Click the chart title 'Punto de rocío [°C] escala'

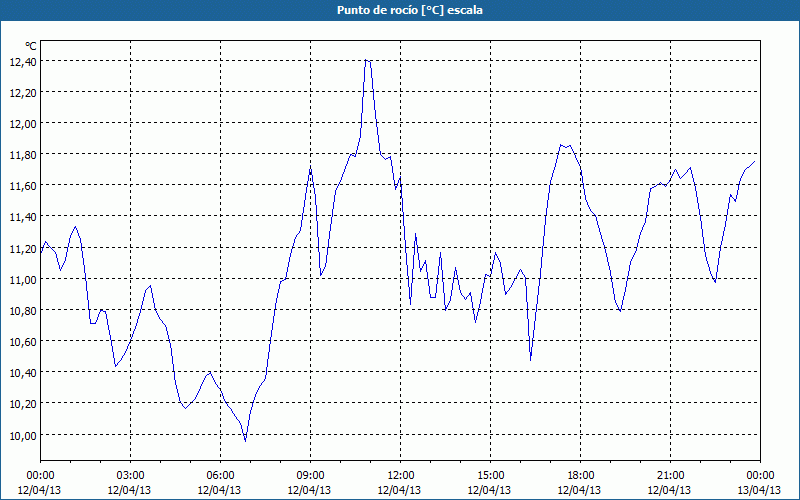pos(410,10)
